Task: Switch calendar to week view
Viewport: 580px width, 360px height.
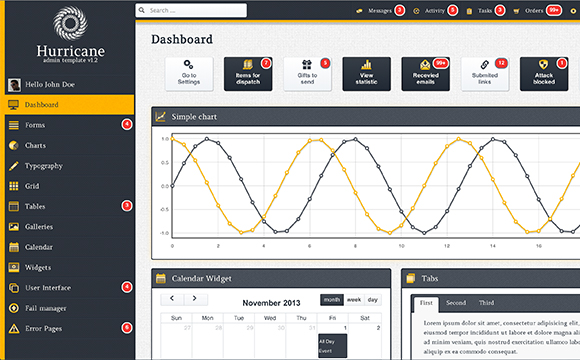Action: pyautogui.click(x=354, y=300)
